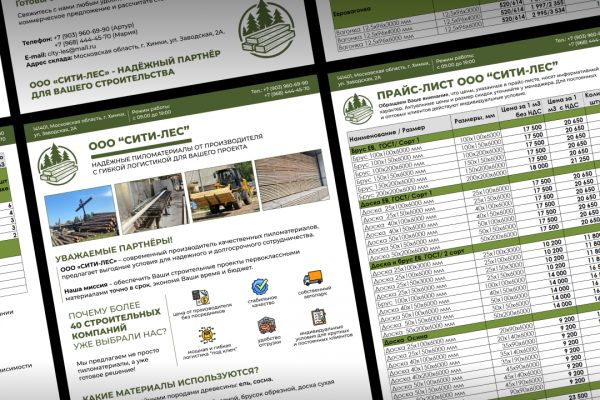The height and width of the screenshot is (400, 600).
Task: Click the price cell 2 995/3 534 on the top-right page
Action: [548, 13]
